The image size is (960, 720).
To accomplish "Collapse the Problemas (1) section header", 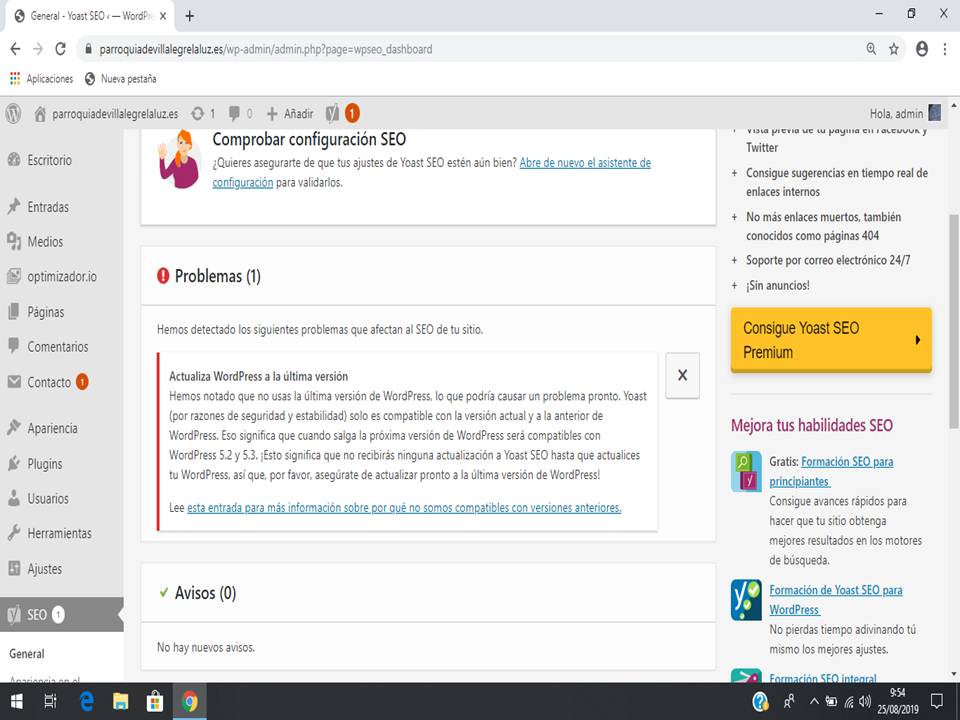I will pyautogui.click(x=428, y=276).
